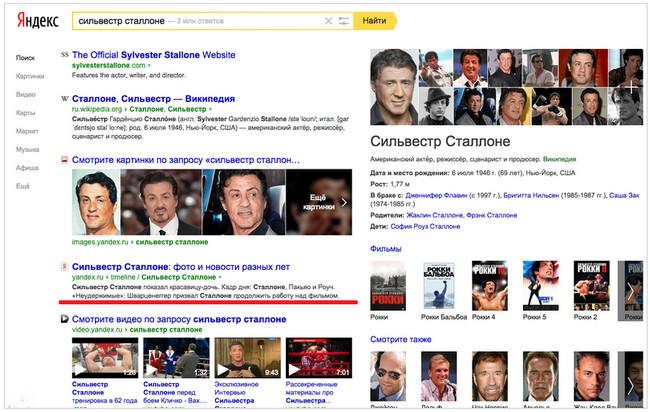Open Википедия link in knowledge panel
650x412 pixels.
[559, 159]
